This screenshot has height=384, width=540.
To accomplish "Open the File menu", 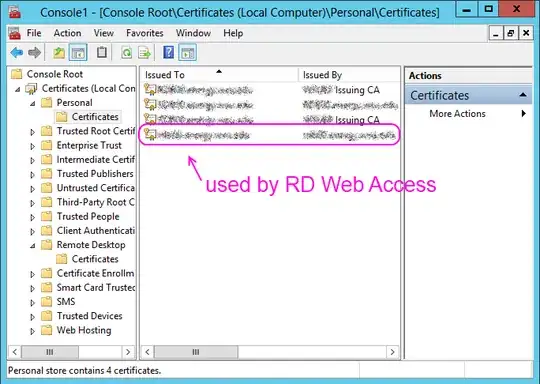I will pos(34,33).
